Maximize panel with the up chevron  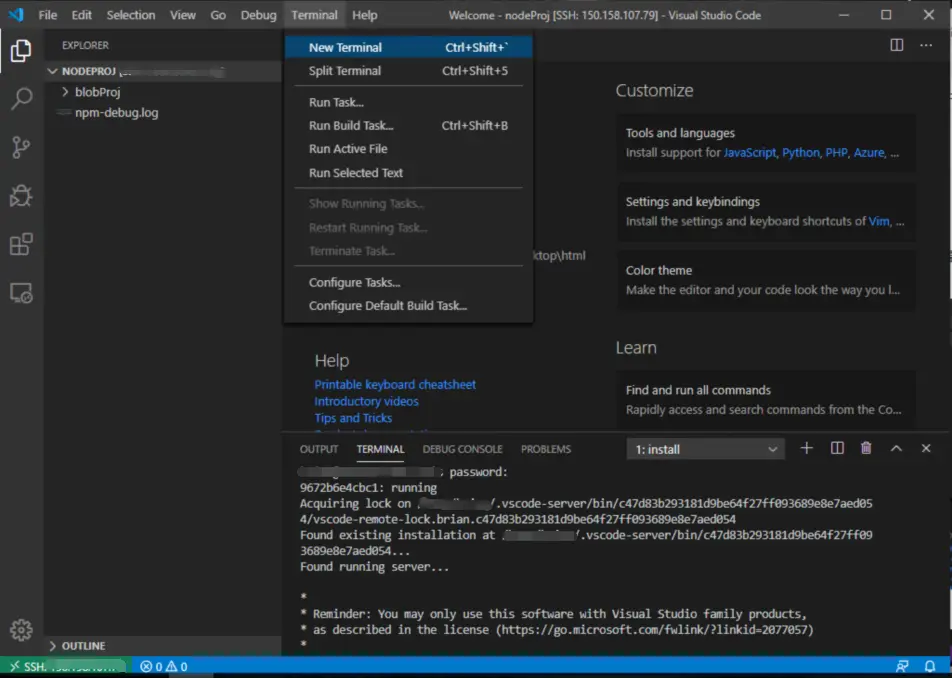pos(896,449)
